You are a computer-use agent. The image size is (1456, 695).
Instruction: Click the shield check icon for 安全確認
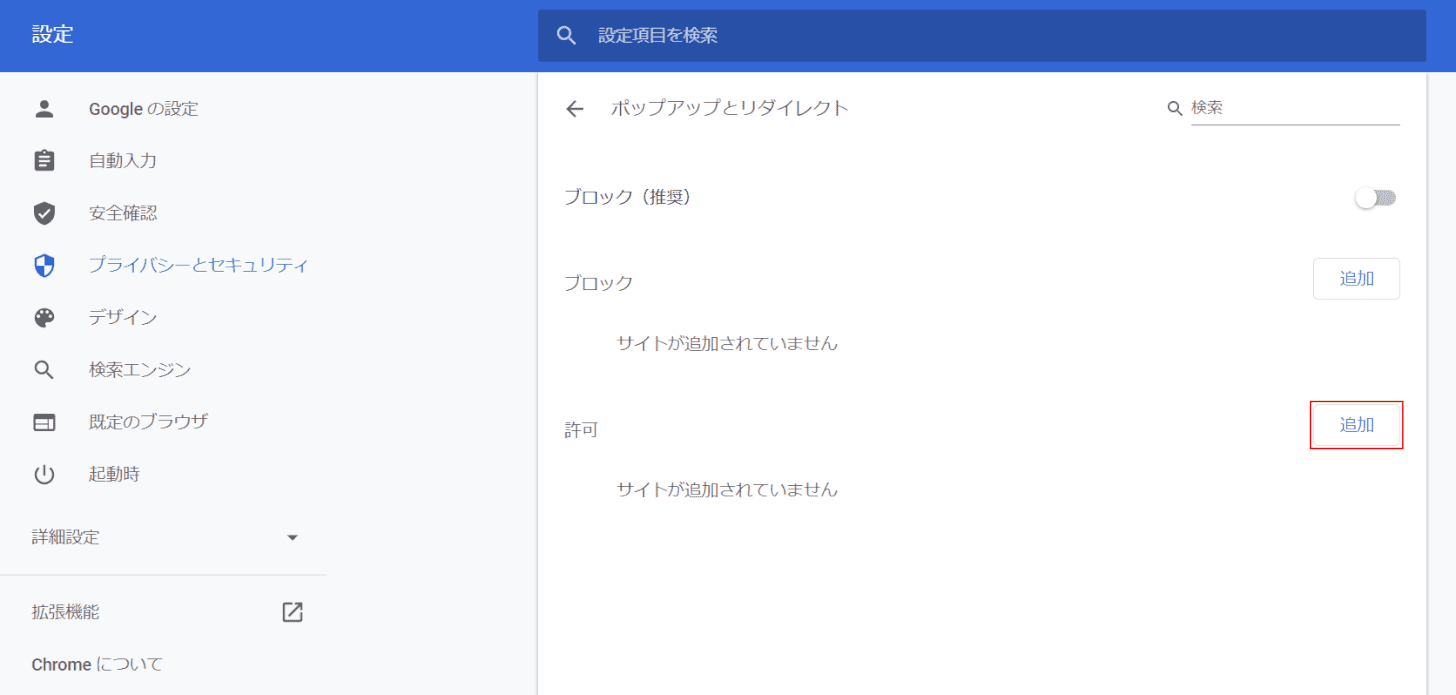44,213
